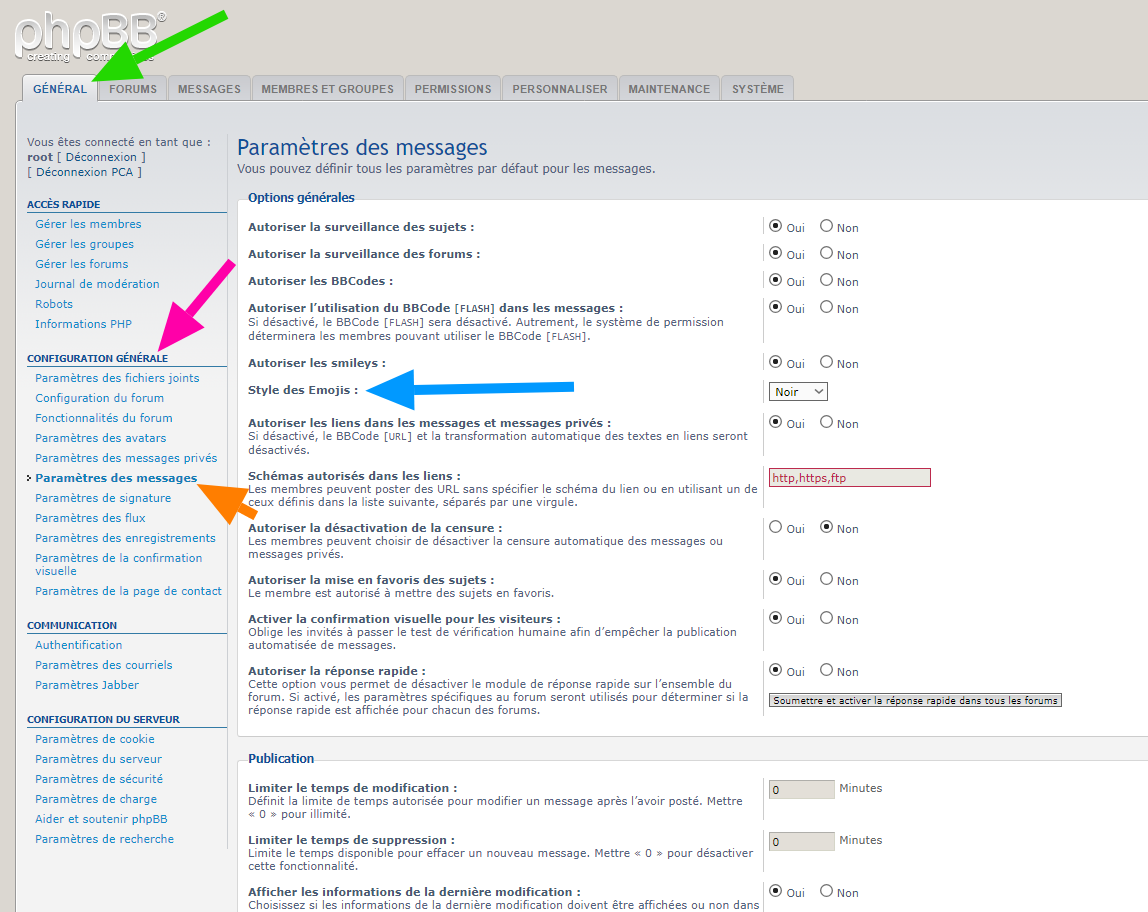Select Non for Autoriser les BBCodes

tap(827, 281)
